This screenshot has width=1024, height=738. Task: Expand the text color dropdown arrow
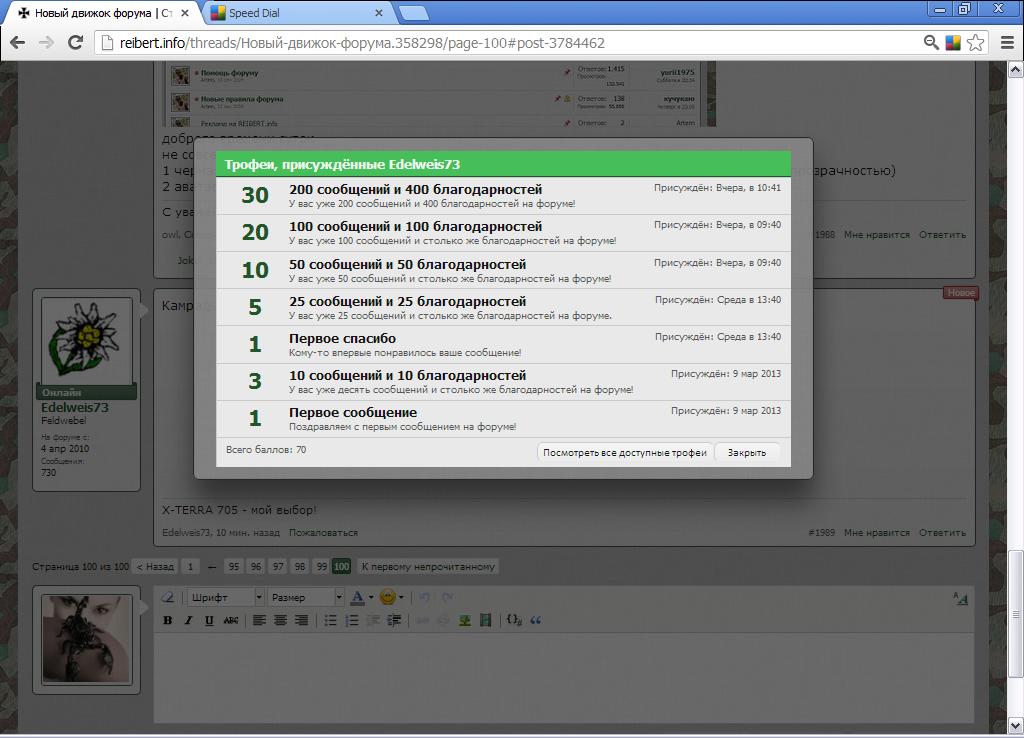tap(371, 597)
